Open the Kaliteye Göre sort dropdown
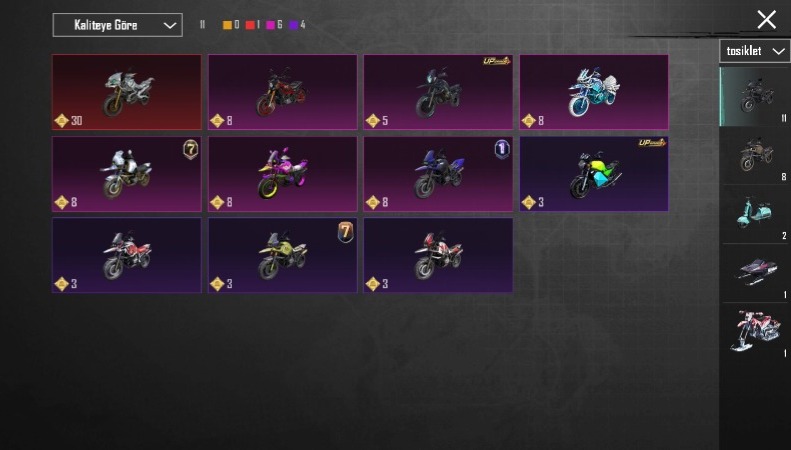Viewport: 791px width, 450px height. [x=118, y=25]
